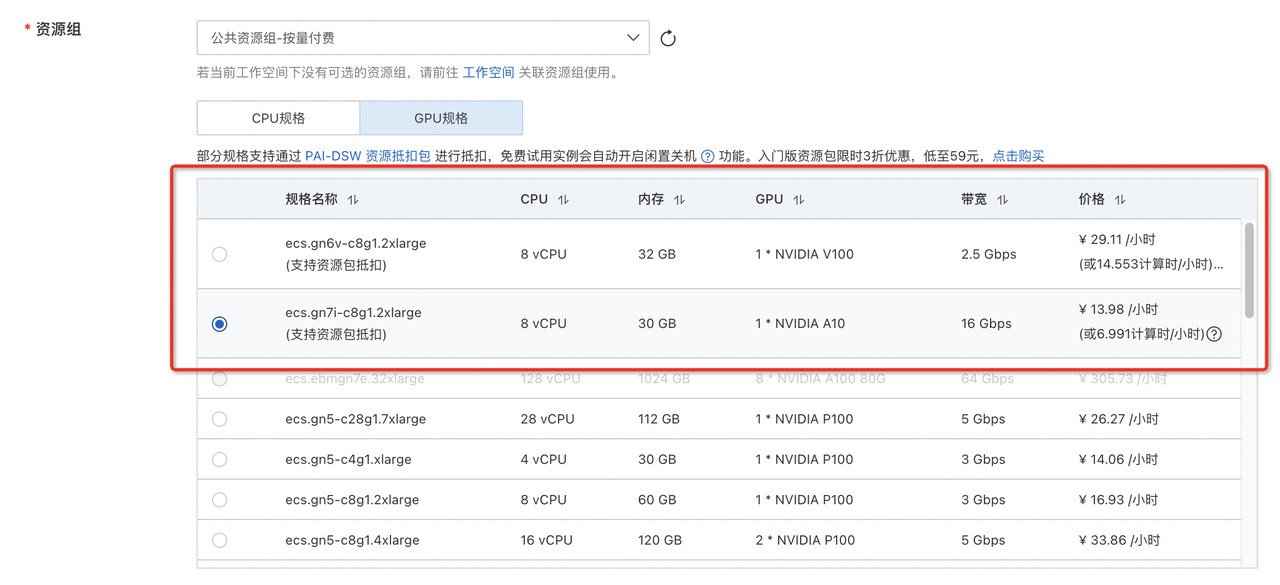Switch to GPU规格 tab
The width and height of the screenshot is (1280, 585).
point(441,118)
